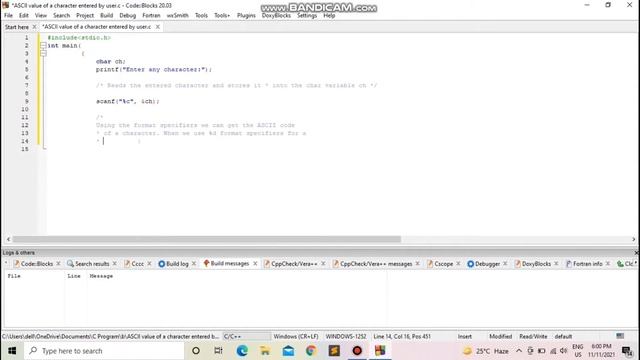Open the View menu
Viewport: 640px width, 360px height.
coord(40,16)
